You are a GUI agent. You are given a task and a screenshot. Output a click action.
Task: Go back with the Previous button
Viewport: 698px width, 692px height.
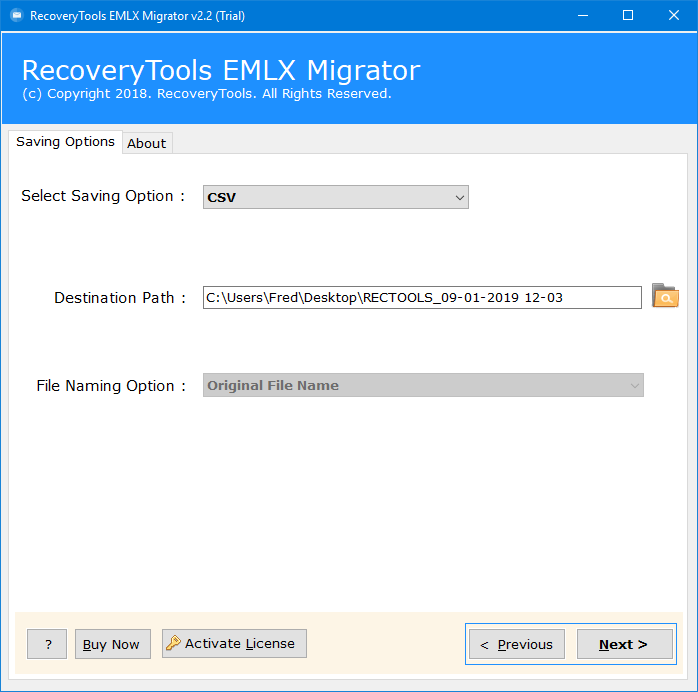pyautogui.click(x=517, y=644)
